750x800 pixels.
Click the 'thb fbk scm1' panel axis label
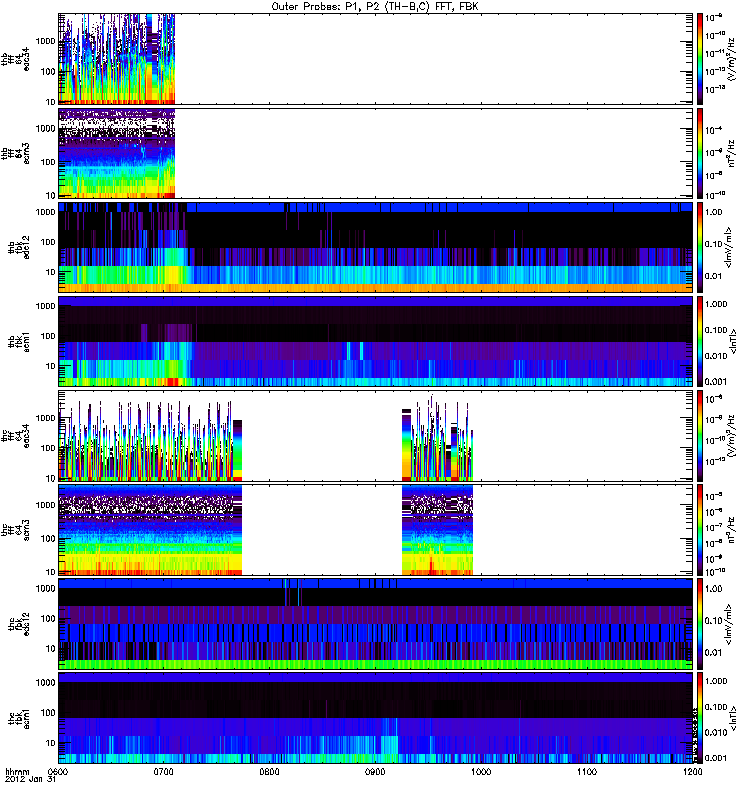[x=18, y=342]
